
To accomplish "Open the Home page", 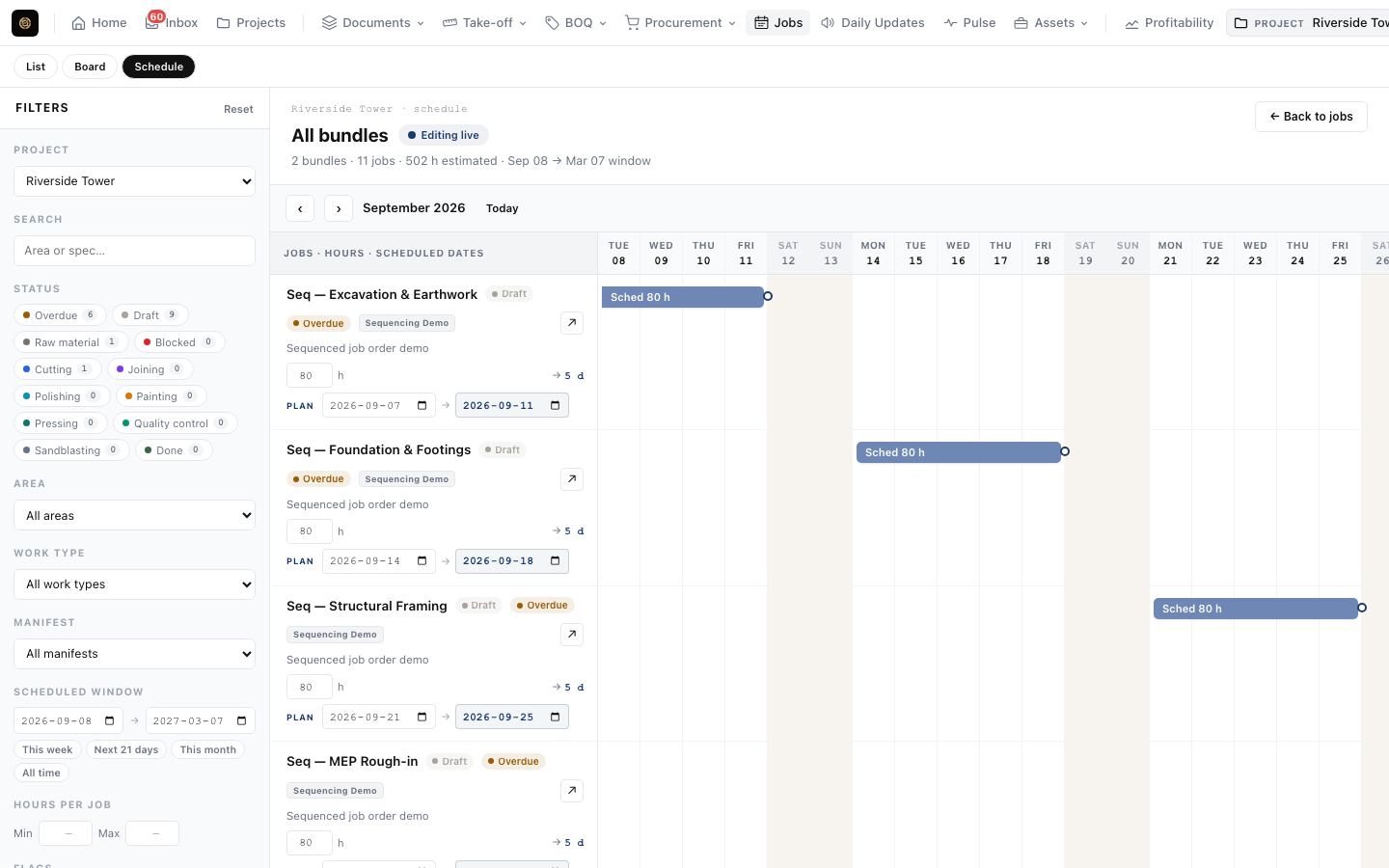I will 99,23.
